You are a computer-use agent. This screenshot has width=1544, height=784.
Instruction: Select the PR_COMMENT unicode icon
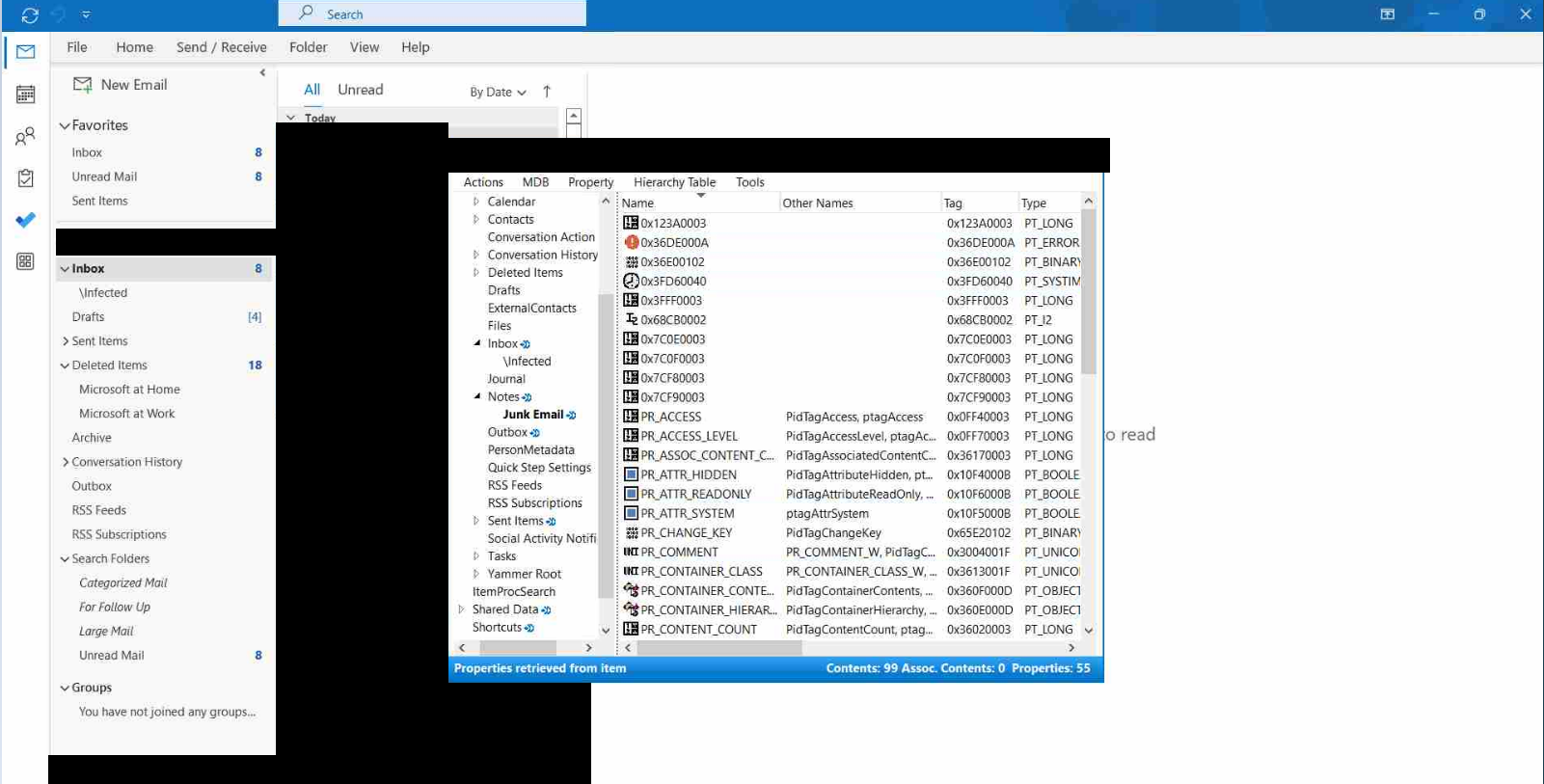631,552
